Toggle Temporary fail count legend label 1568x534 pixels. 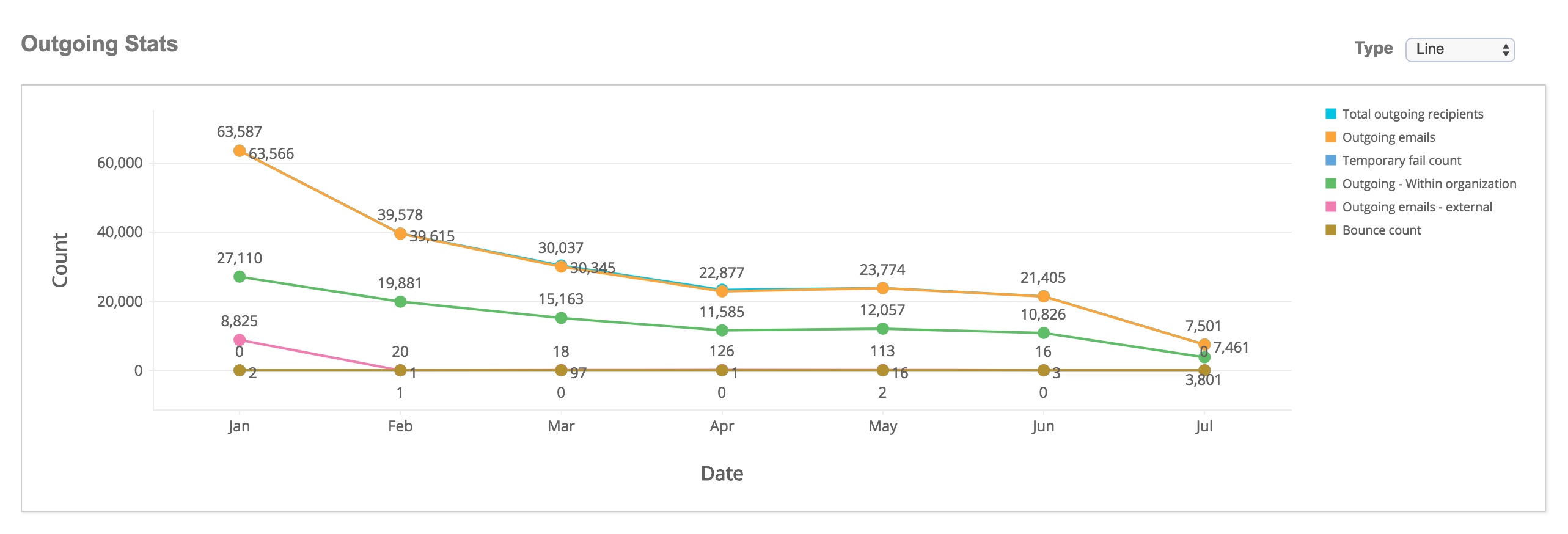pyautogui.click(x=1401, y=161)
